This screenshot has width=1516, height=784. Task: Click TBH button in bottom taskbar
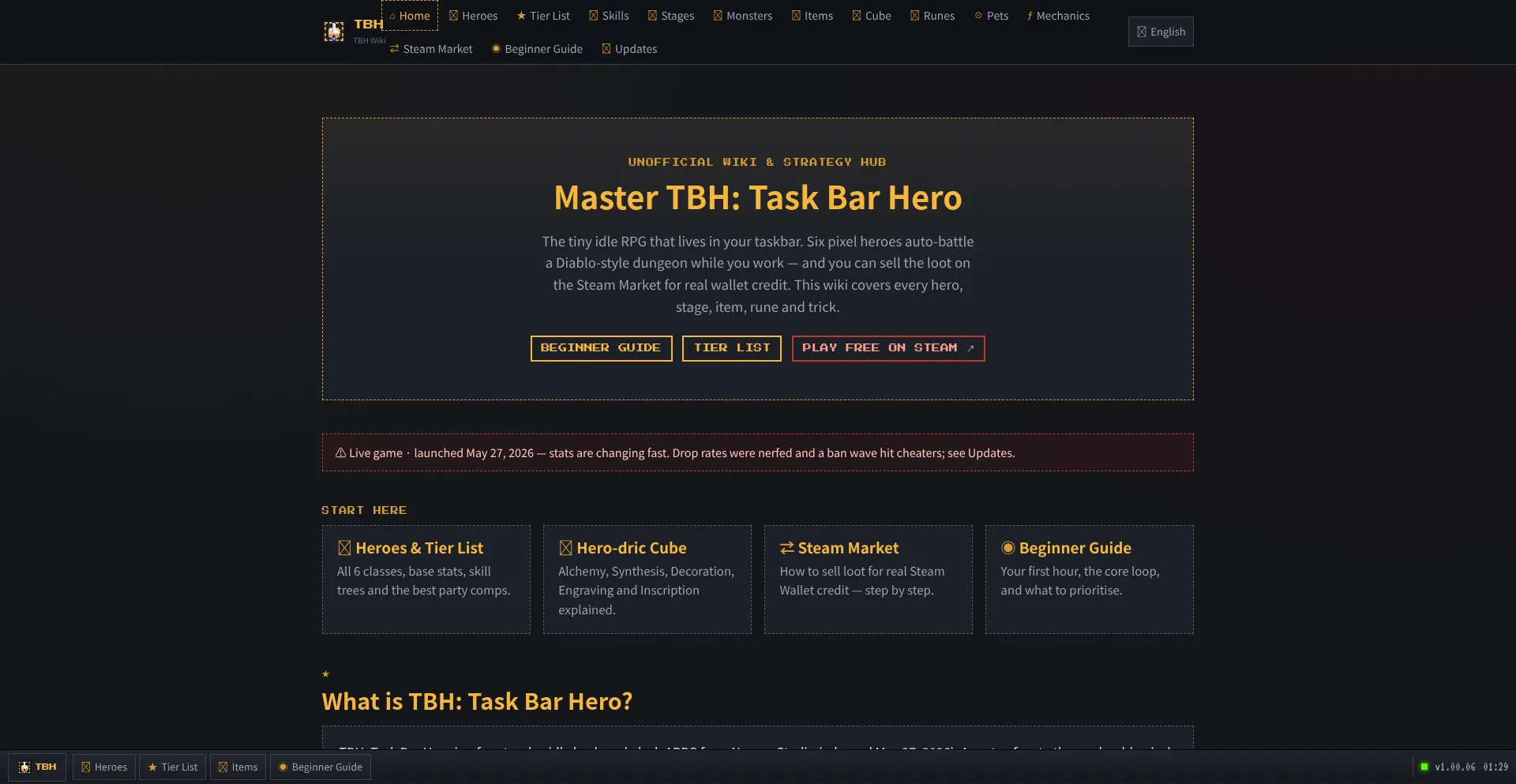click(37, 767)
